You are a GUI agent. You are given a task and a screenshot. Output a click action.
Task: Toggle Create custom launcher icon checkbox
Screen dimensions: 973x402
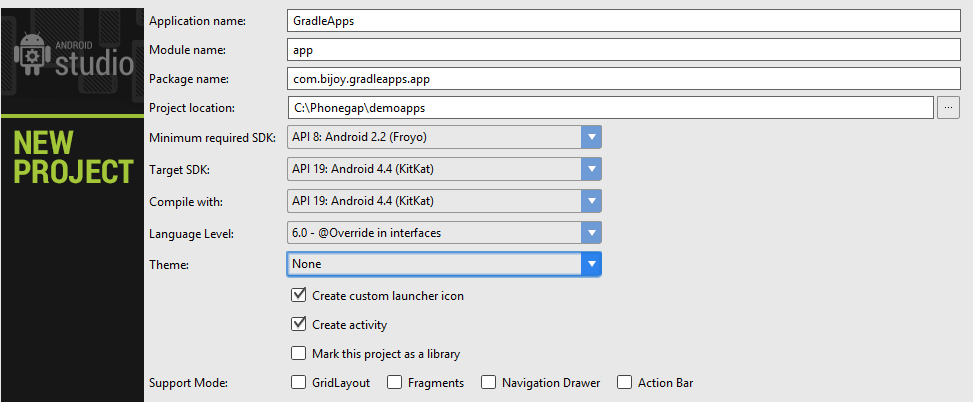pyautogui.click(x=298, y=296)
